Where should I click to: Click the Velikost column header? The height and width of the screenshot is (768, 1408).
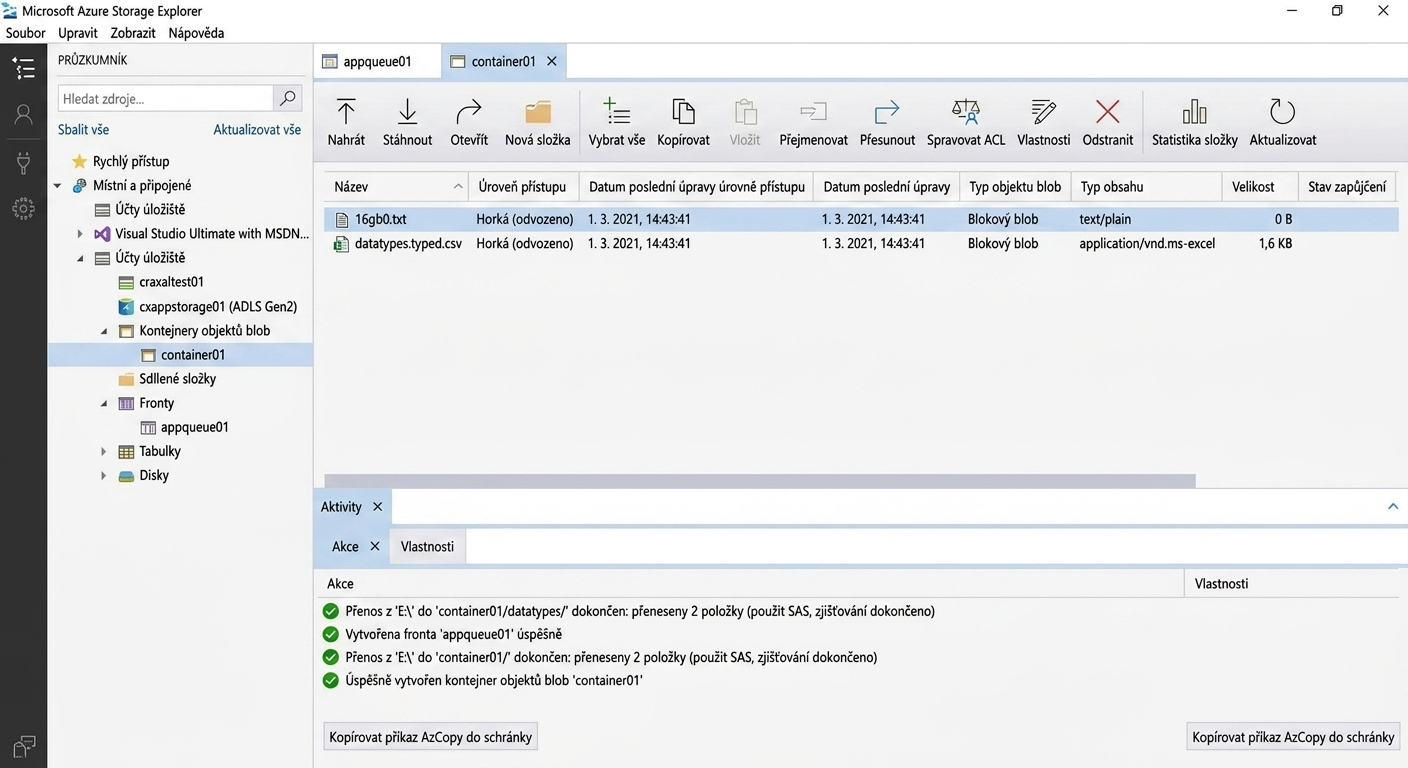tap(1259, 187)
